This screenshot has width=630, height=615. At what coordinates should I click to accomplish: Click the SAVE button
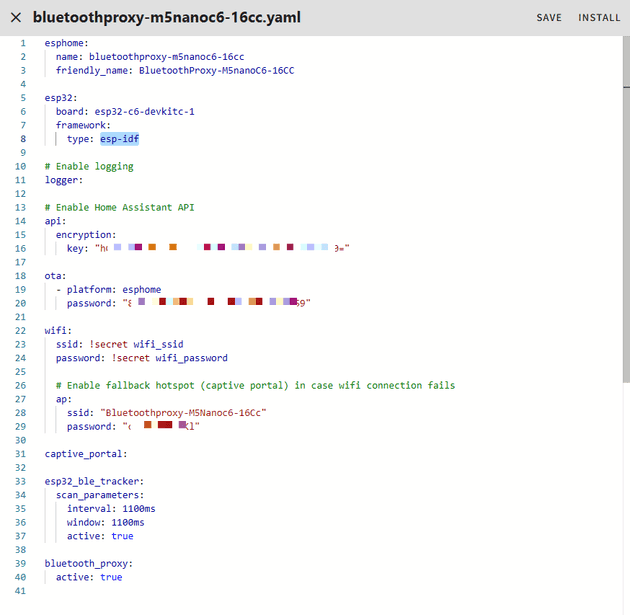coord(549,18)
